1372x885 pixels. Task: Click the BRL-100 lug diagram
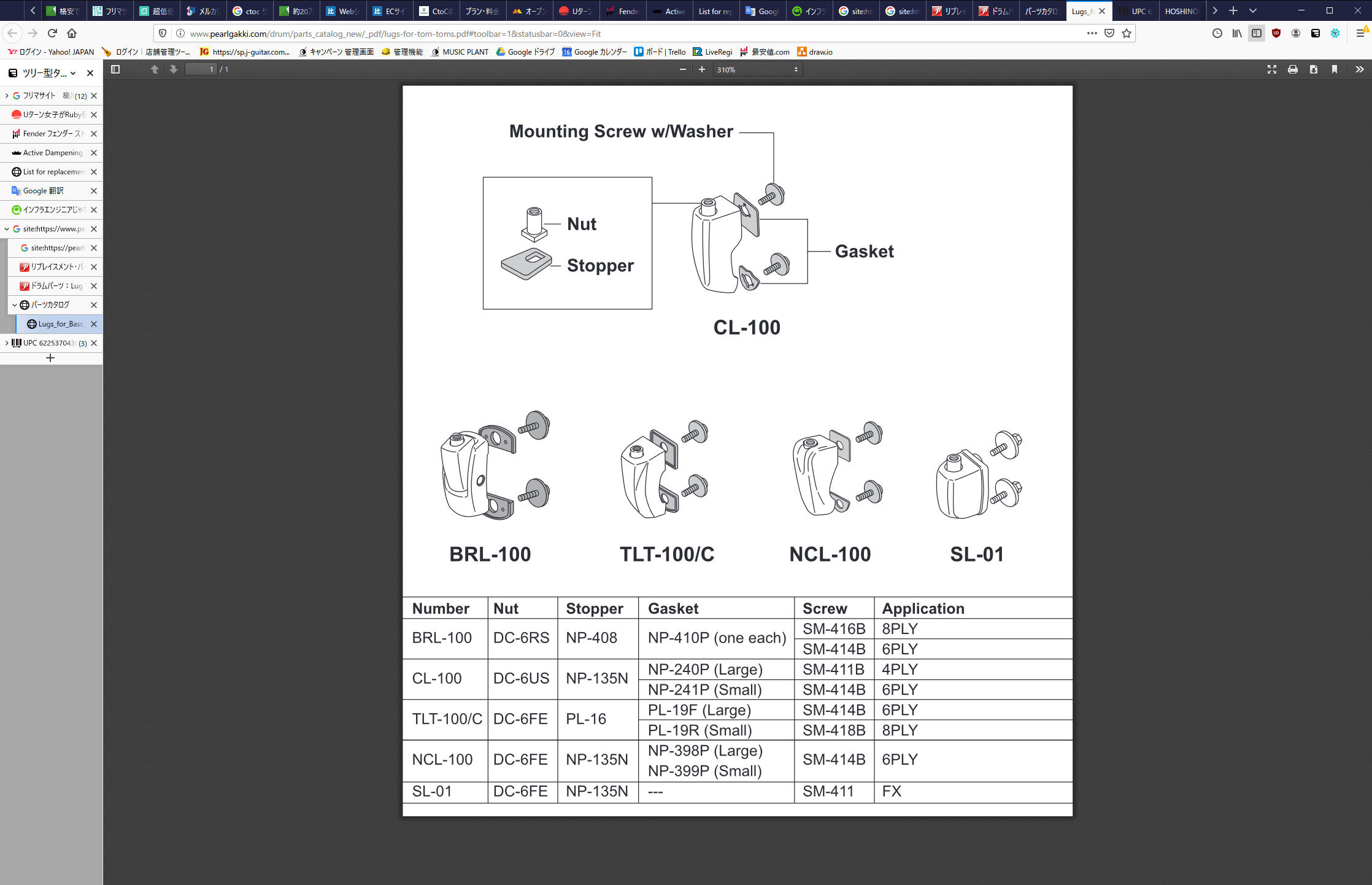tap(495, 465)
